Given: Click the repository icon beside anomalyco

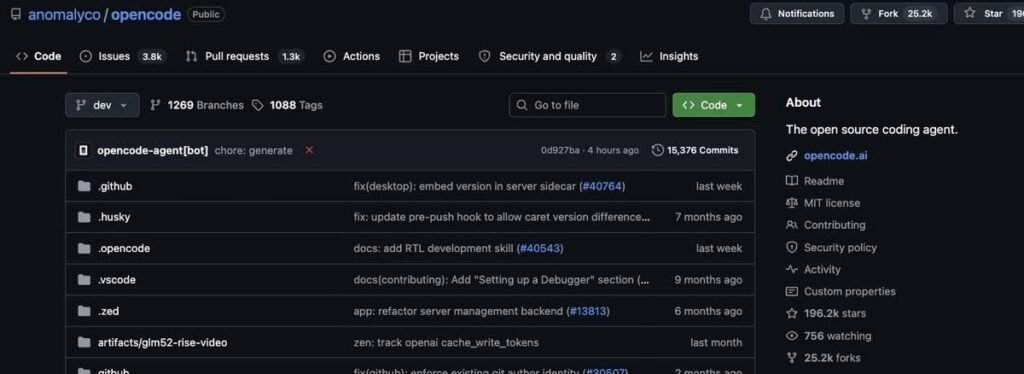Looking at the screenshot, I should pyautogui.click(x=16, y=14).
